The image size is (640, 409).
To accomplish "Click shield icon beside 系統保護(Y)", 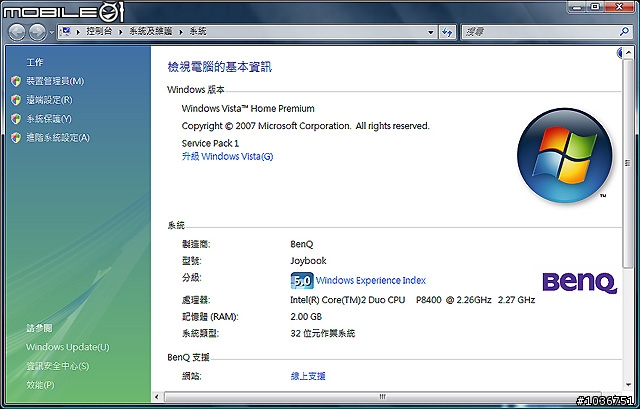I will 16,119.
